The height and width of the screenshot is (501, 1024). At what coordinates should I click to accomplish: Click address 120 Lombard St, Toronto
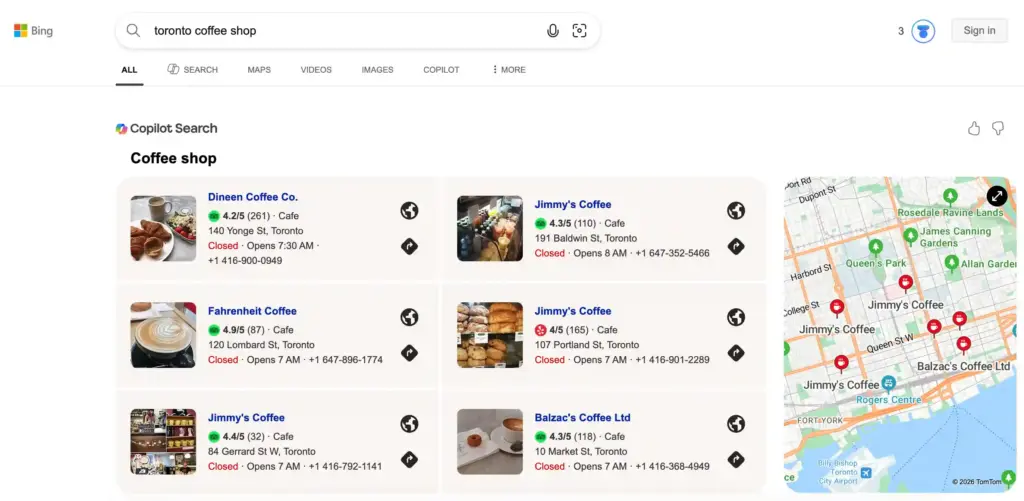coord(261,345)
